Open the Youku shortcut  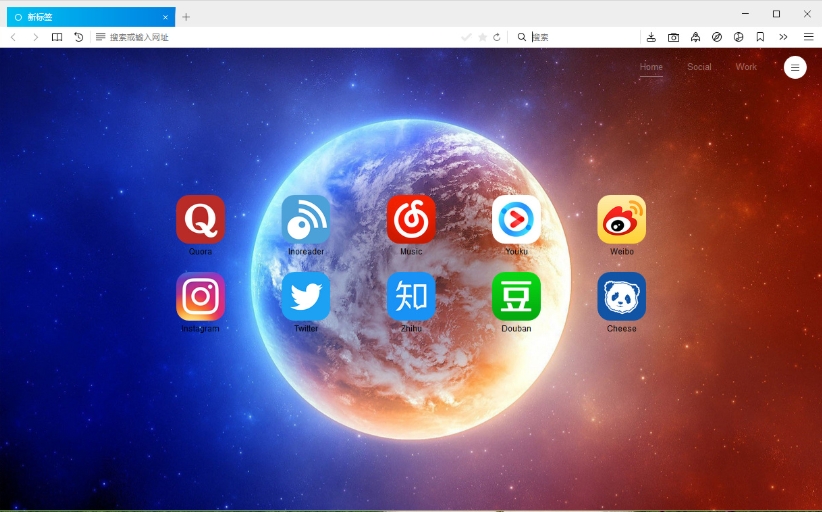coord(516,220)
